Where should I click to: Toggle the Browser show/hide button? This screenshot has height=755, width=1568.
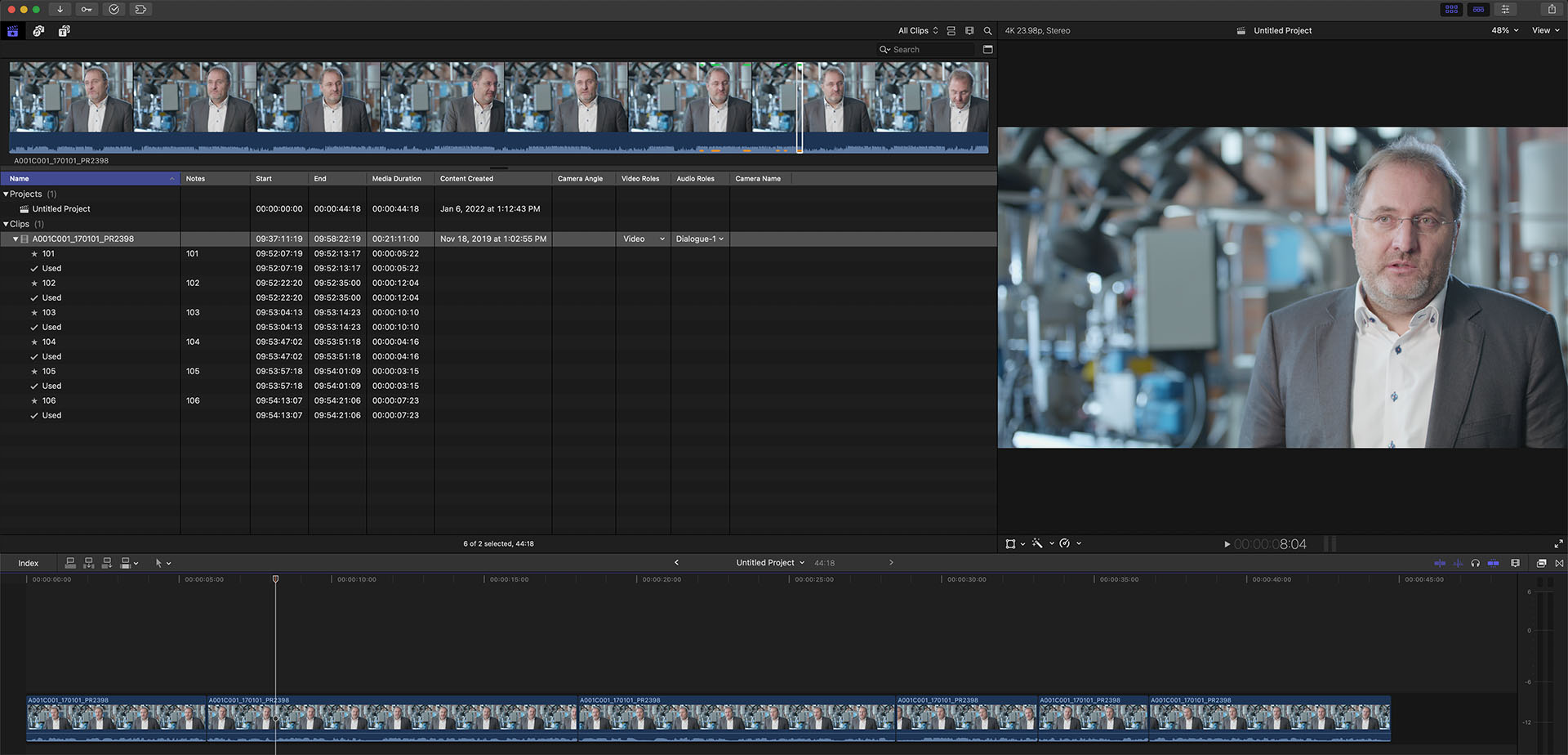[x=1451, y=9]
